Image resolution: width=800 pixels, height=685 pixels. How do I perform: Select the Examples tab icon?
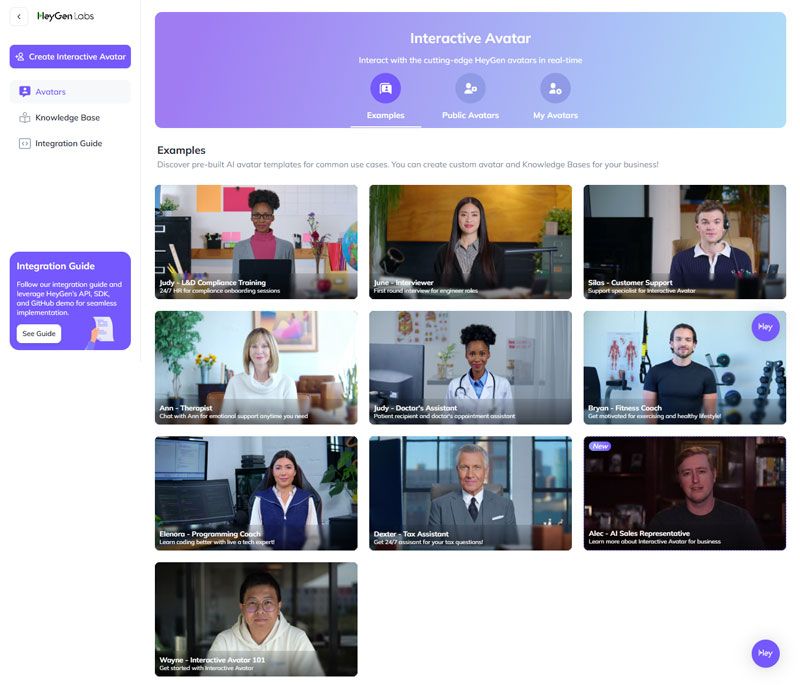(x=386, y=88)
